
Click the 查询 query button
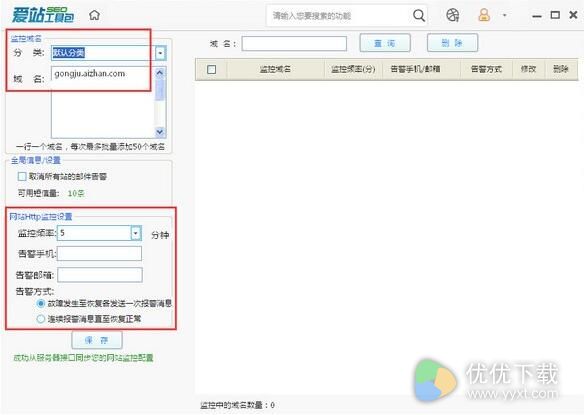(385, 43)
